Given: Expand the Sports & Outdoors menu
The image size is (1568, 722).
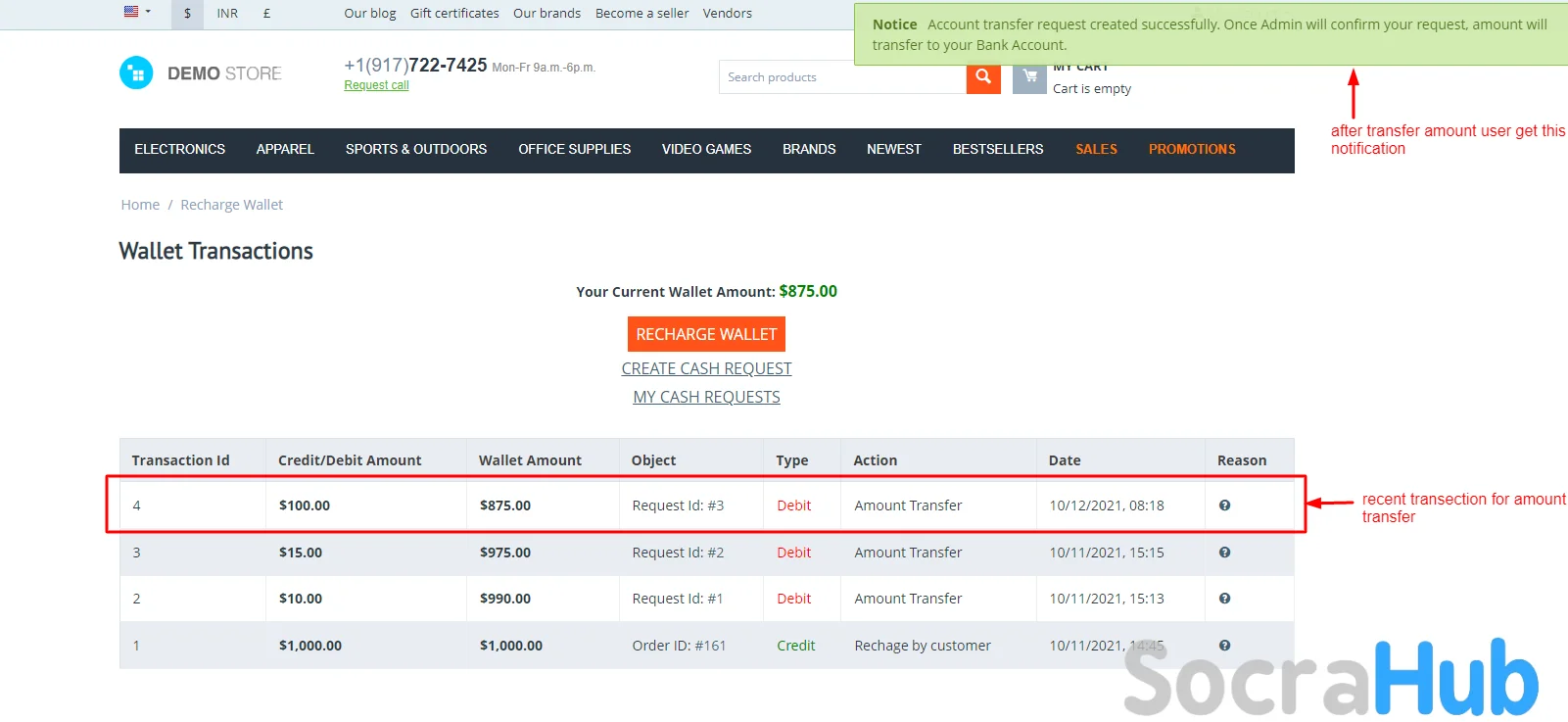Looking at the screenshot, I should 415,150.
